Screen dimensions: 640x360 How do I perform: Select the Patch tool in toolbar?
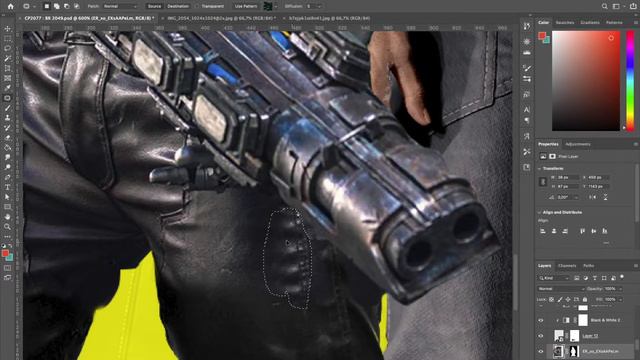(7, 98)
